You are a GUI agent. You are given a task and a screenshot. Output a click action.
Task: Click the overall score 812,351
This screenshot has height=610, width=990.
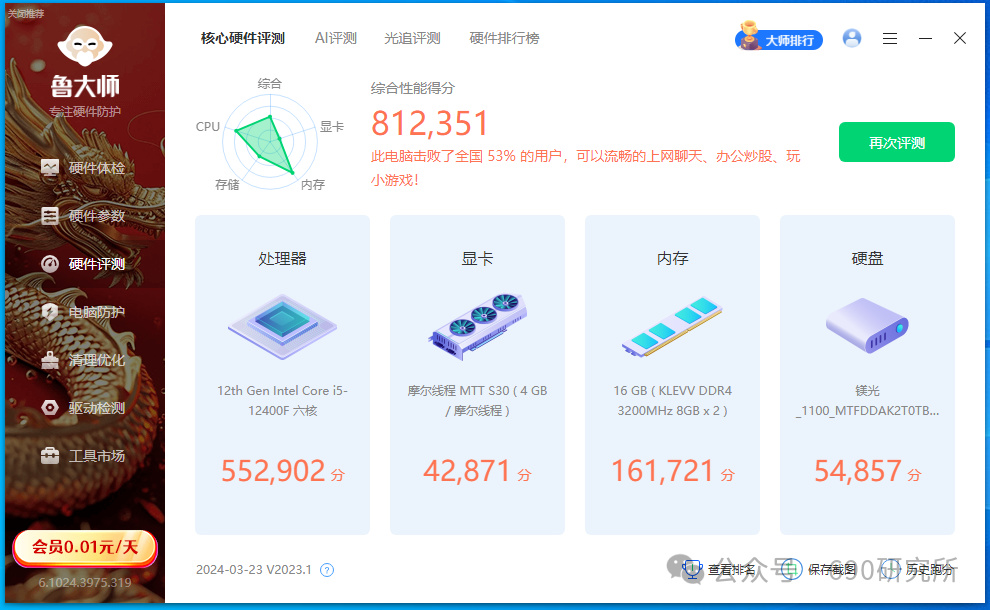pyautogui.click(x=430, y=123)
